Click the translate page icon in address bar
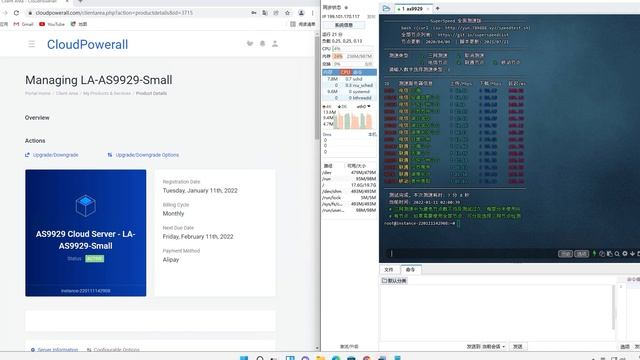The width and height of the screenshot is (640, 360). [x=265, y=13]
